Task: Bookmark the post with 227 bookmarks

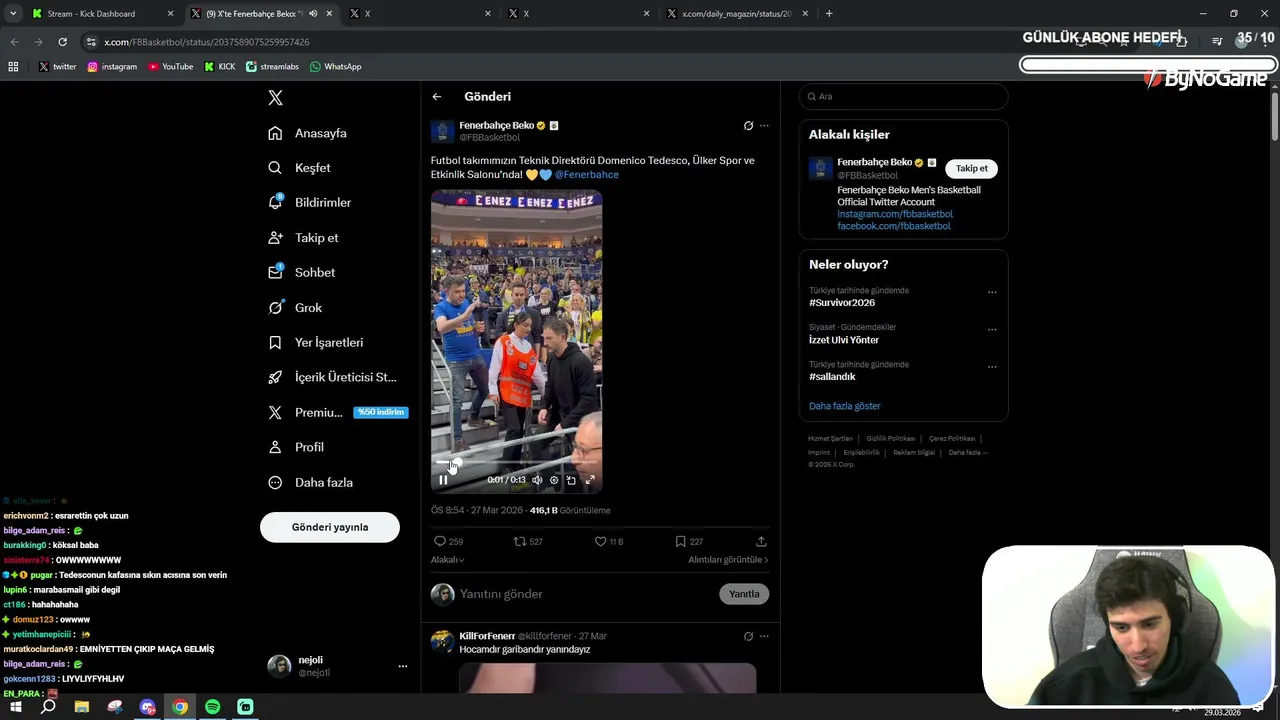Action: pos(689,542)
